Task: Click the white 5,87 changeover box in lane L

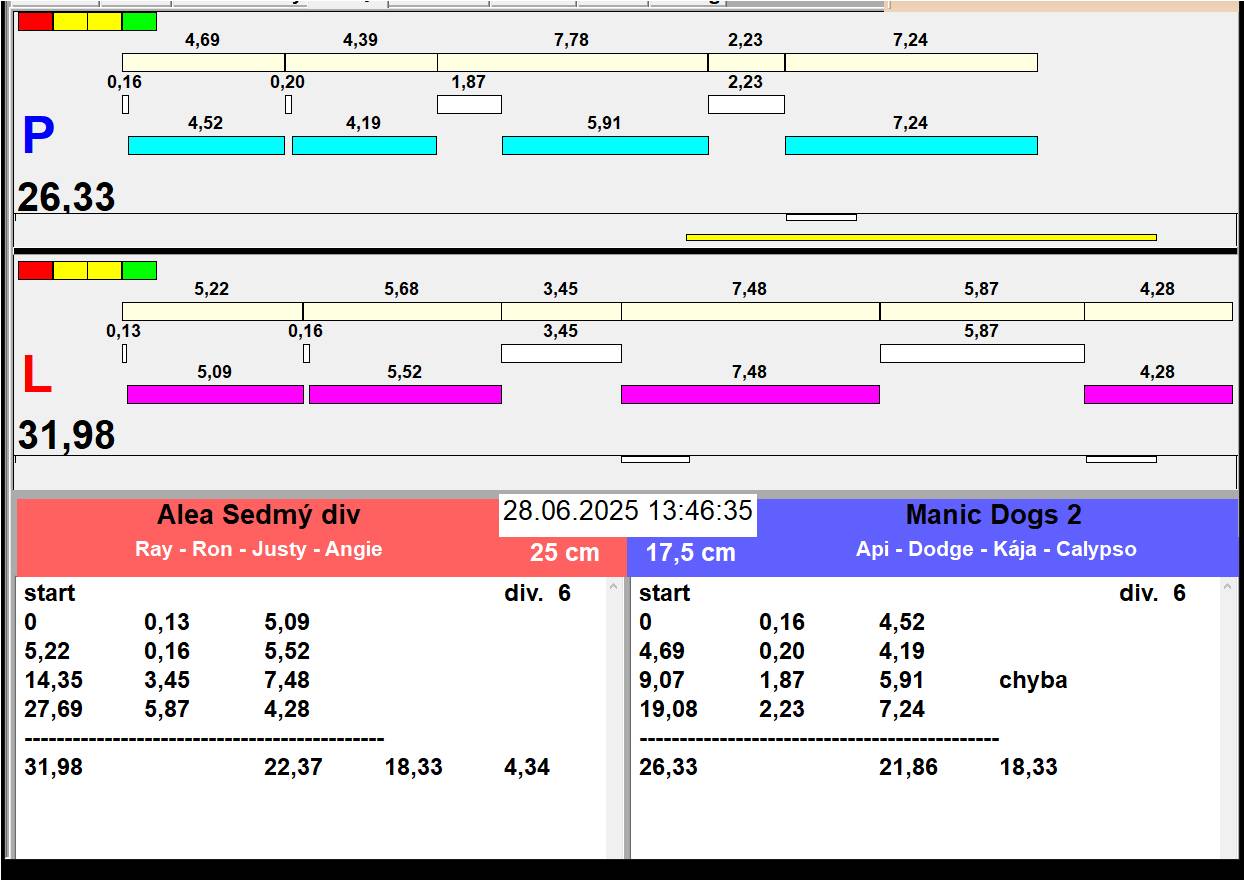Action: coord(982,353)
